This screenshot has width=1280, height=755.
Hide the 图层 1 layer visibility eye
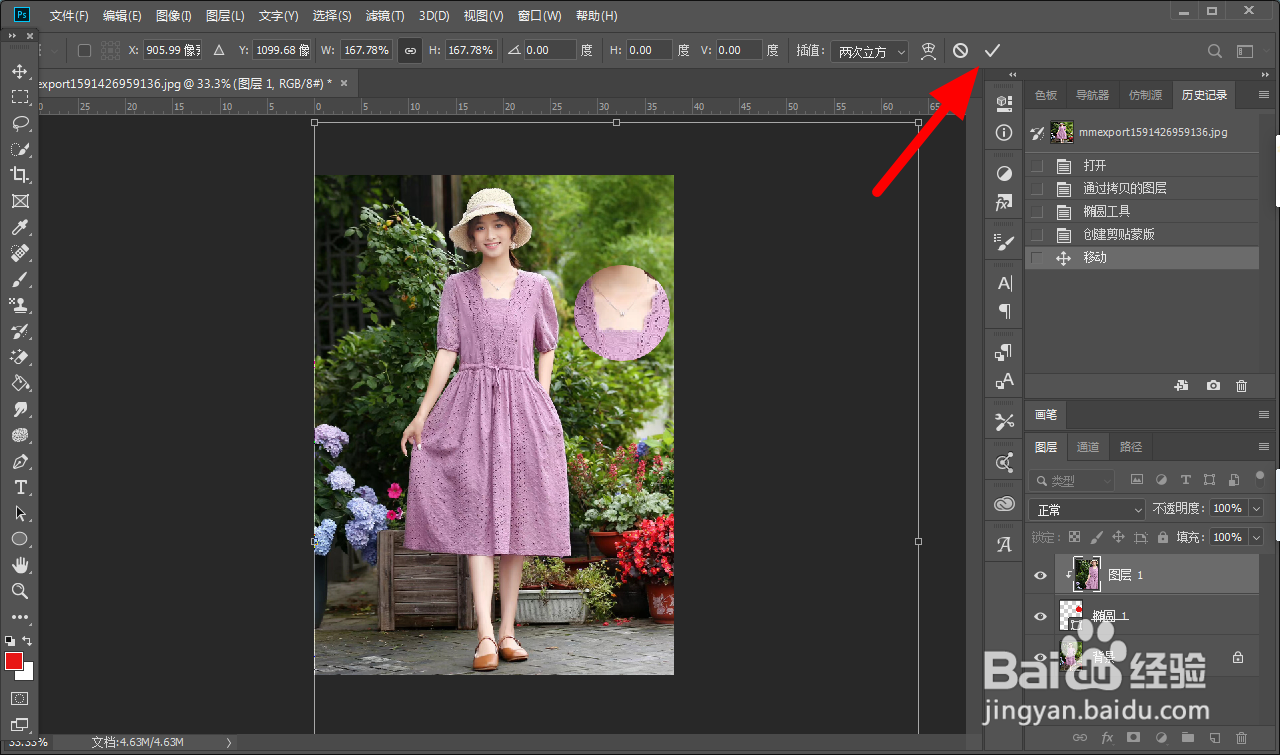(1040, 575)
